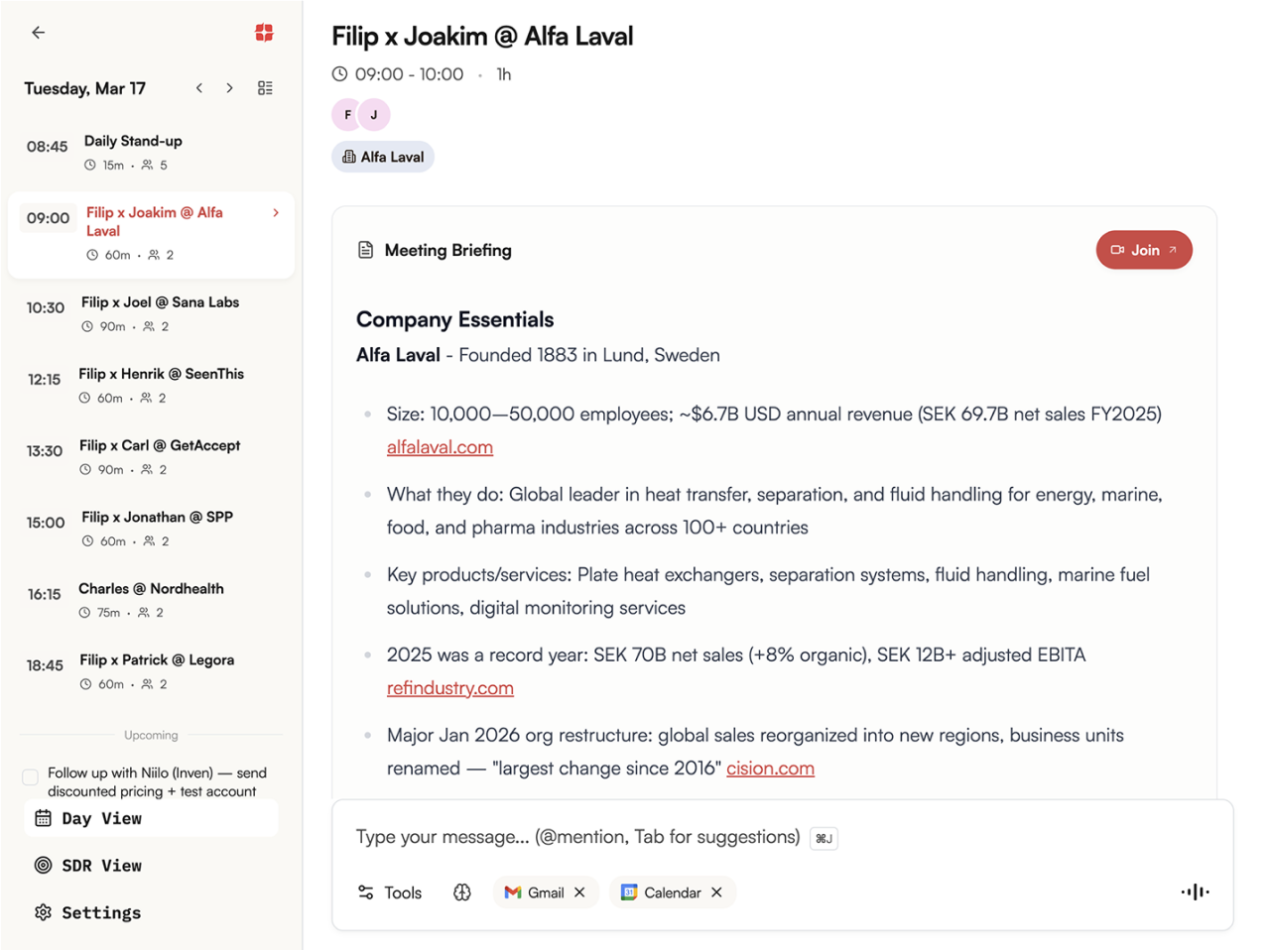The width and height of the screenshot is (1270, 952).
Task: Click the brain icon beside Tools
Action: tap(462, 892)
